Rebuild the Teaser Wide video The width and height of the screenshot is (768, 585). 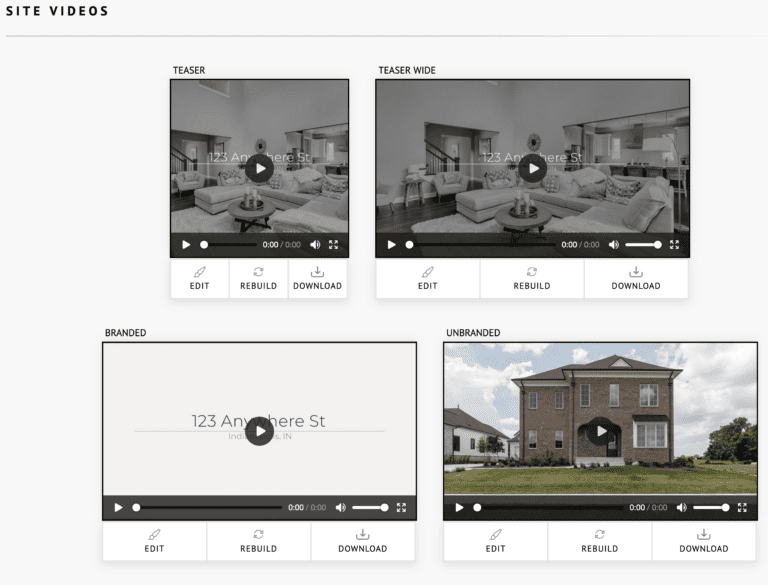pyautogui.click(x=532, y=278)
